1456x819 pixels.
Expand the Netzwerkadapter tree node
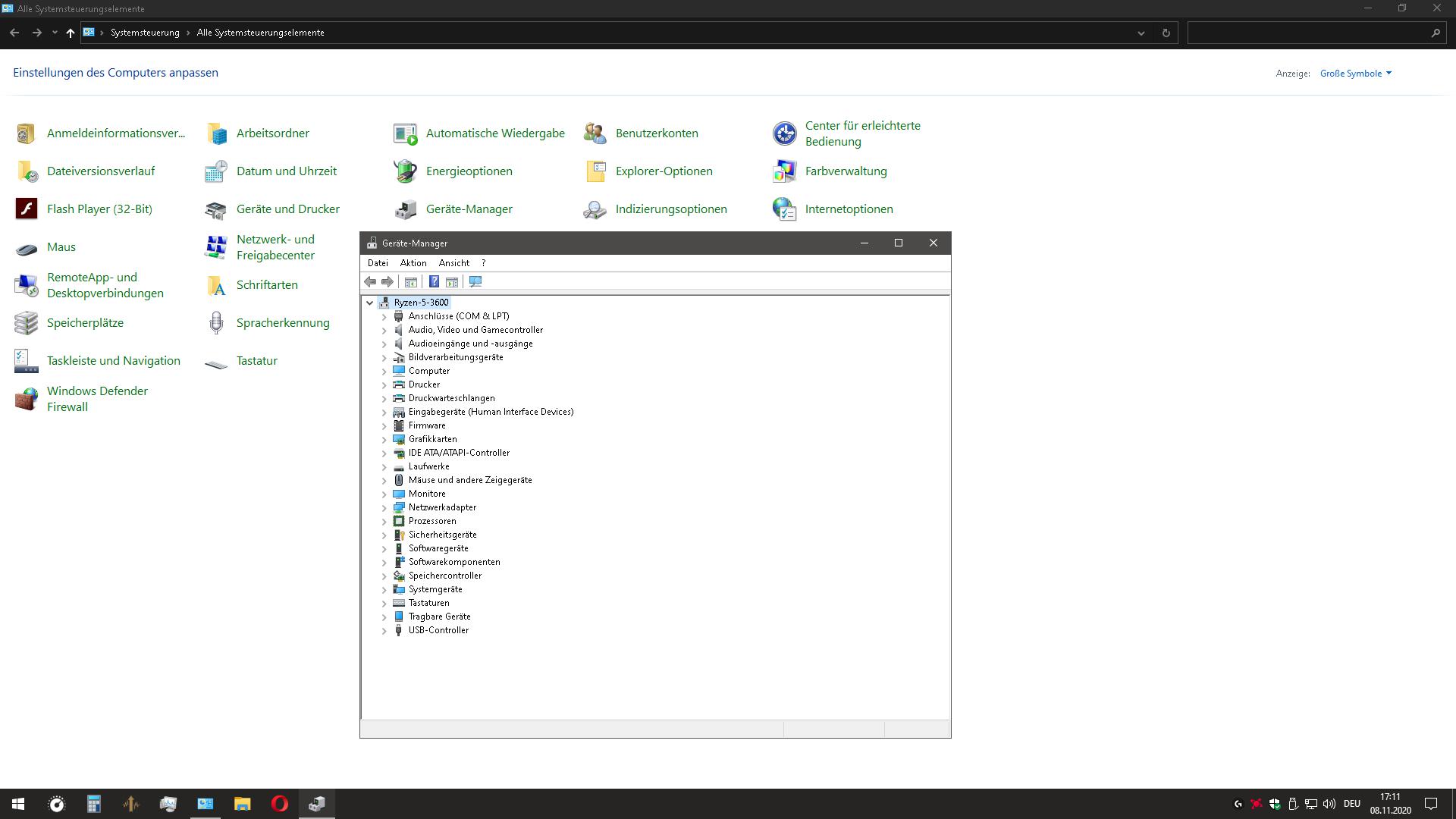click(x=384, y=508)
